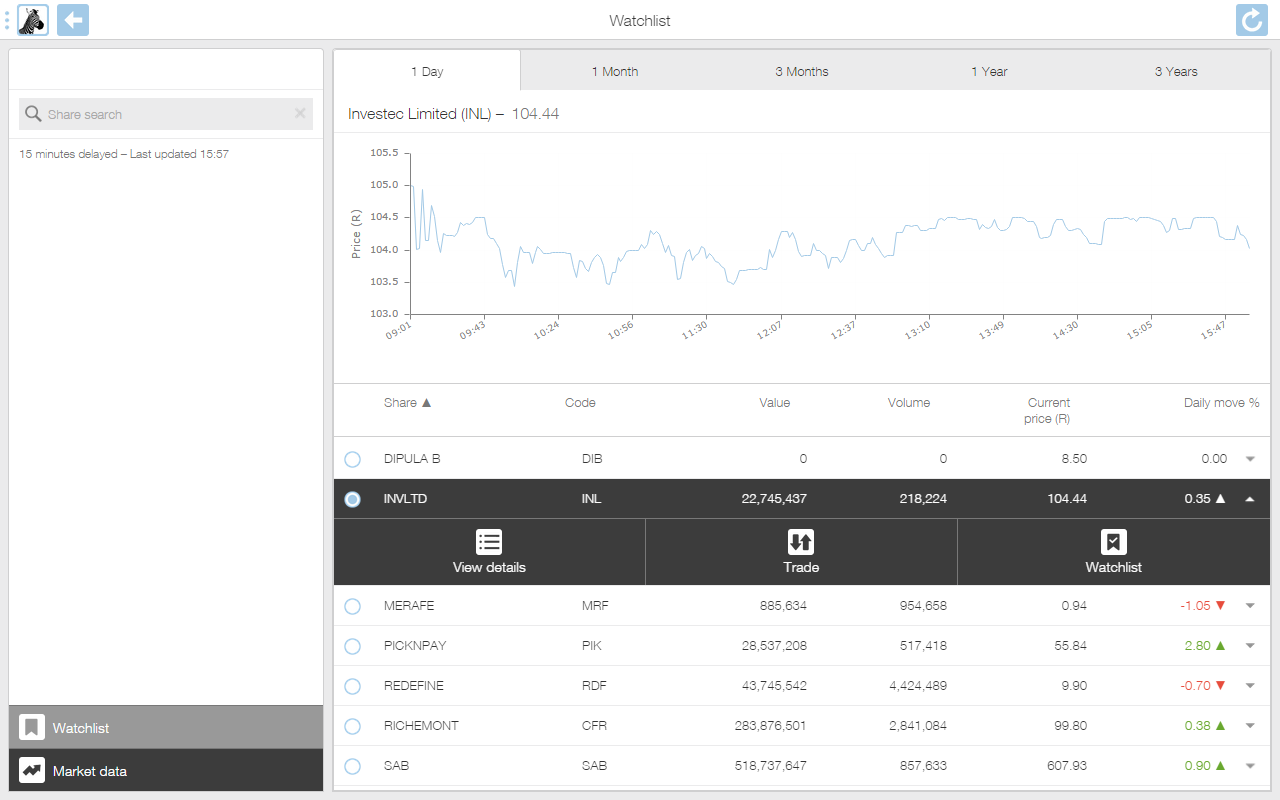Focus the Share search input field
Screen dimensions: 1280x800
point(166,114)
